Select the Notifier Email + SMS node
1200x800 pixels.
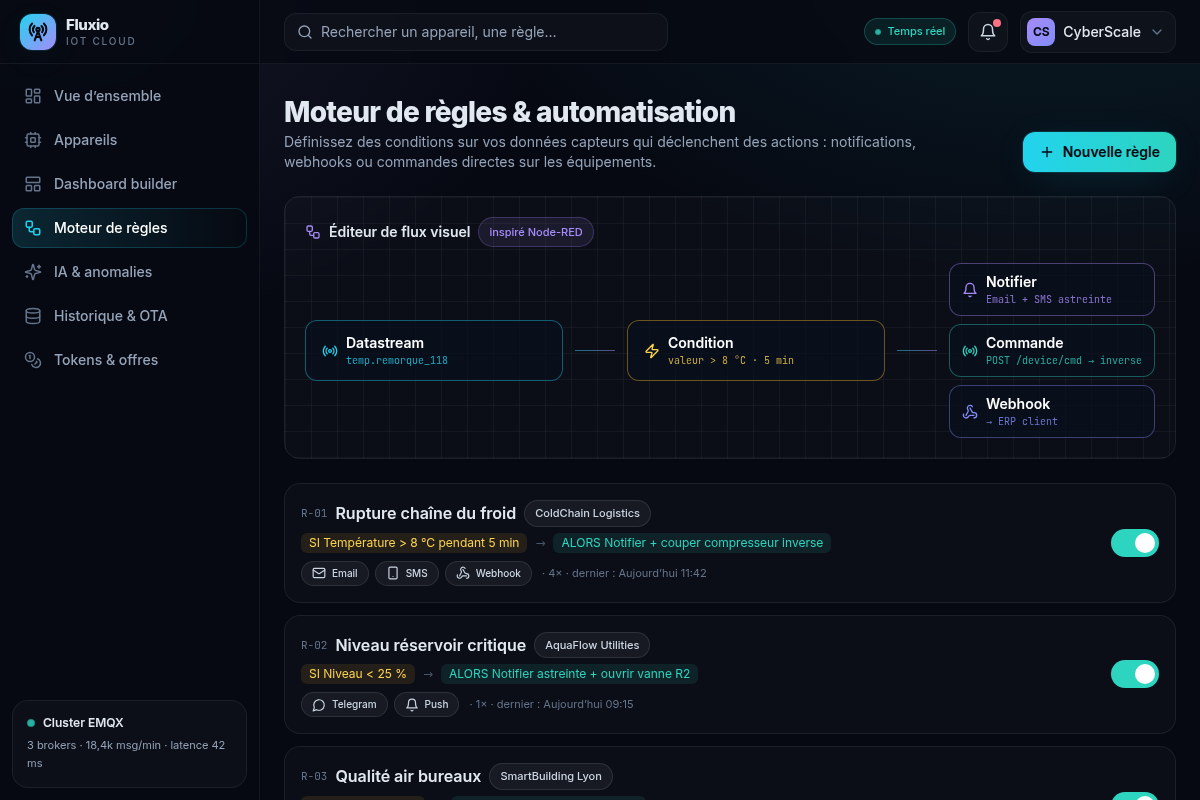(x=1052, y=289)
